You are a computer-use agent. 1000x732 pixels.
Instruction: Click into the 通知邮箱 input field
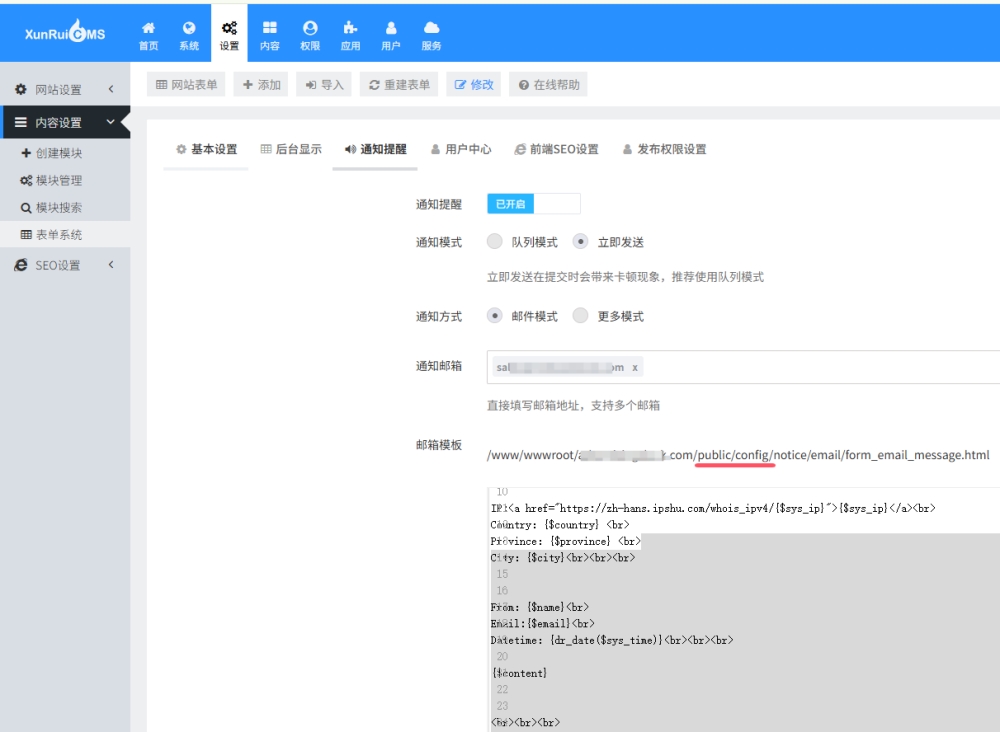click(743, 367)
